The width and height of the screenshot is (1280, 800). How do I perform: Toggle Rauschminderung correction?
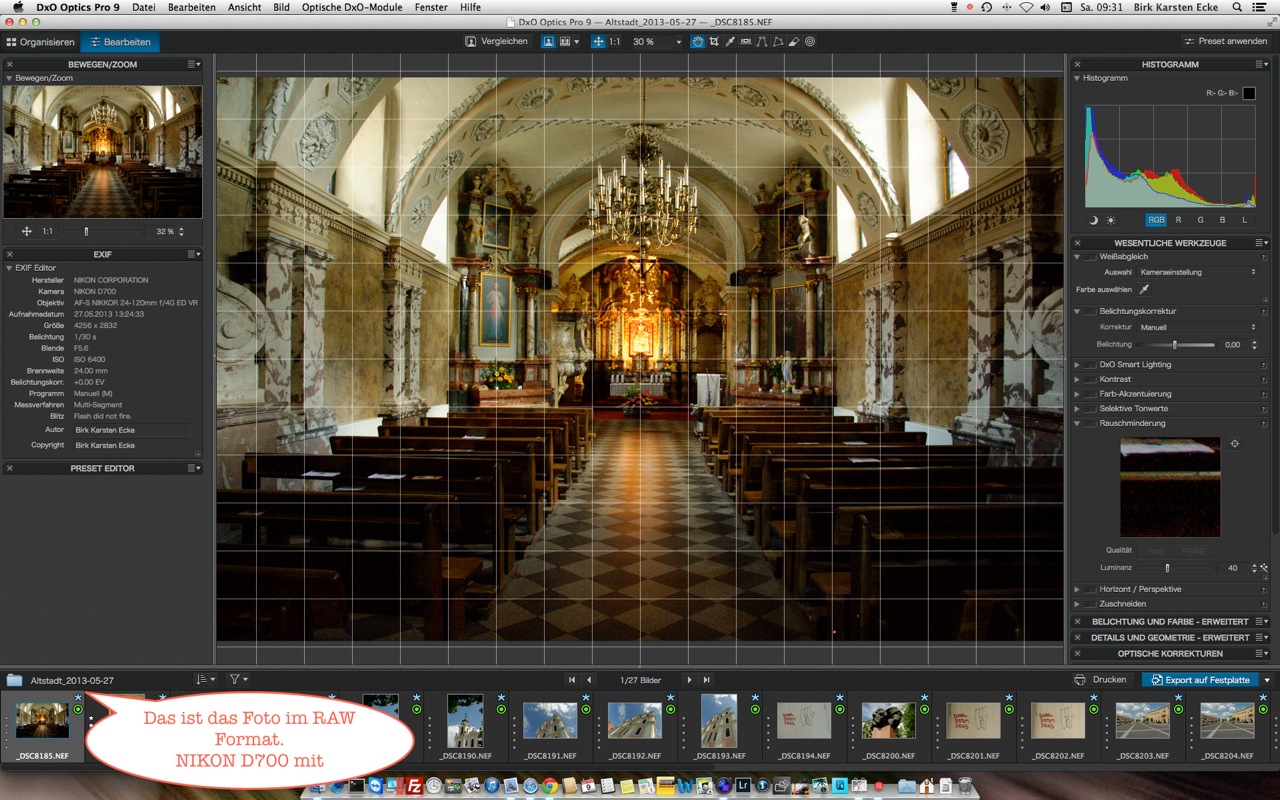tap(1091, 424)
